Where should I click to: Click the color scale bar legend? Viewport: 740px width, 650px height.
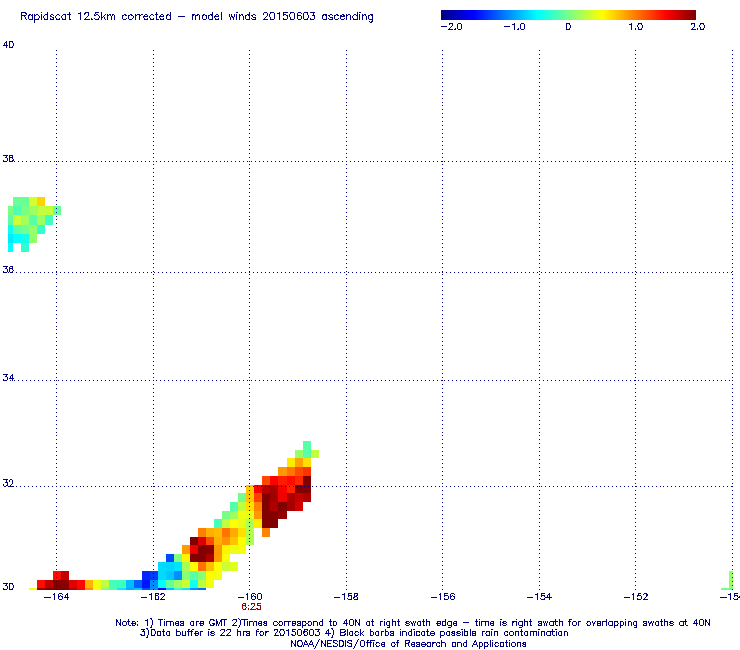click(x=568, y=15)
